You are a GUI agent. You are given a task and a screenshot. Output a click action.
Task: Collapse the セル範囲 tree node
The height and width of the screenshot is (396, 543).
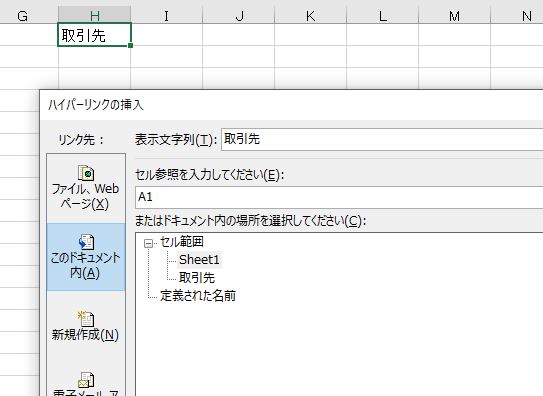(x=148, y=243)
